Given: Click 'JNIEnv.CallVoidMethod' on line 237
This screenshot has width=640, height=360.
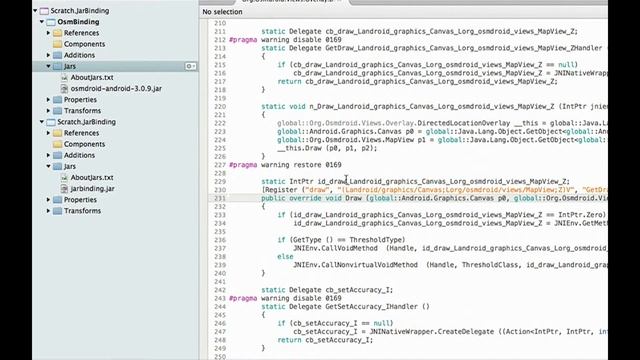Looking at the screenshot, I should [x=336, y=248].
